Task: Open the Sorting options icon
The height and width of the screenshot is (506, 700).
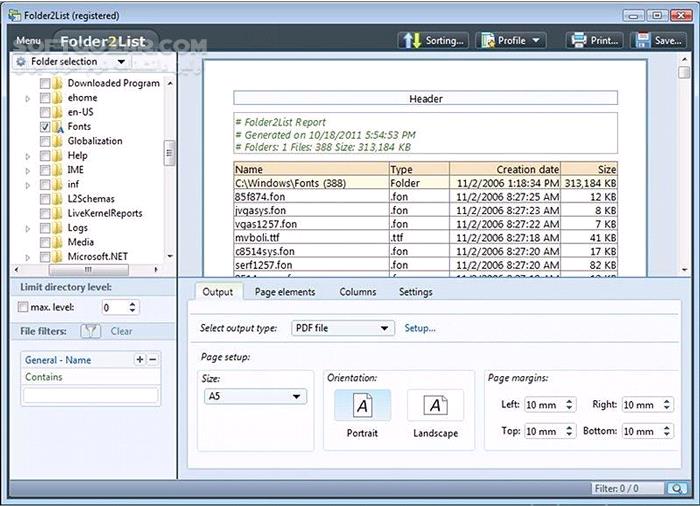Action: tap(412, 41)
